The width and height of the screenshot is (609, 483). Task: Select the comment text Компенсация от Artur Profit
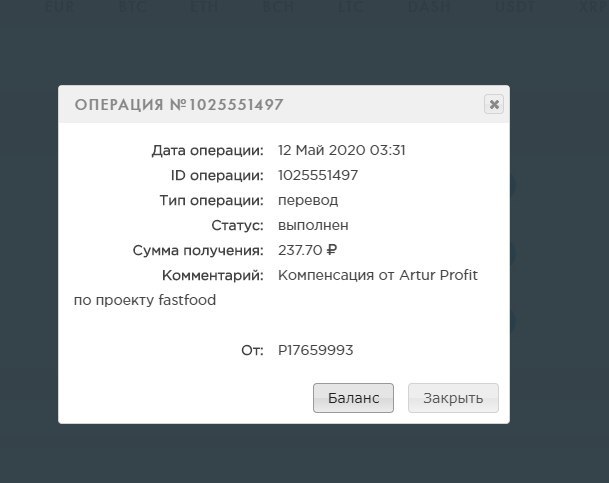(x=378, y=275)
